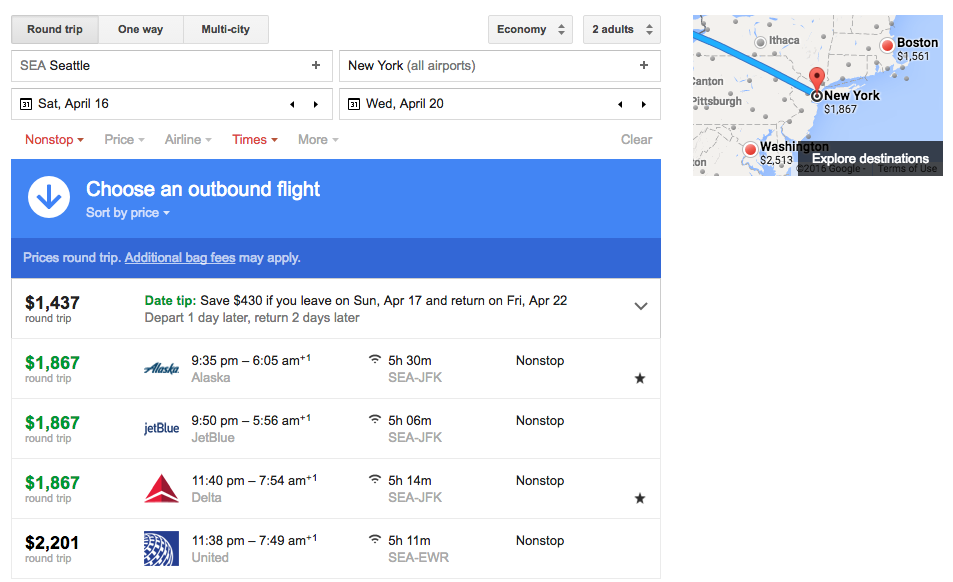This screenshot has width=953, height=582.
Task: Click the United Airlines logo
Action: pos(161,549)
